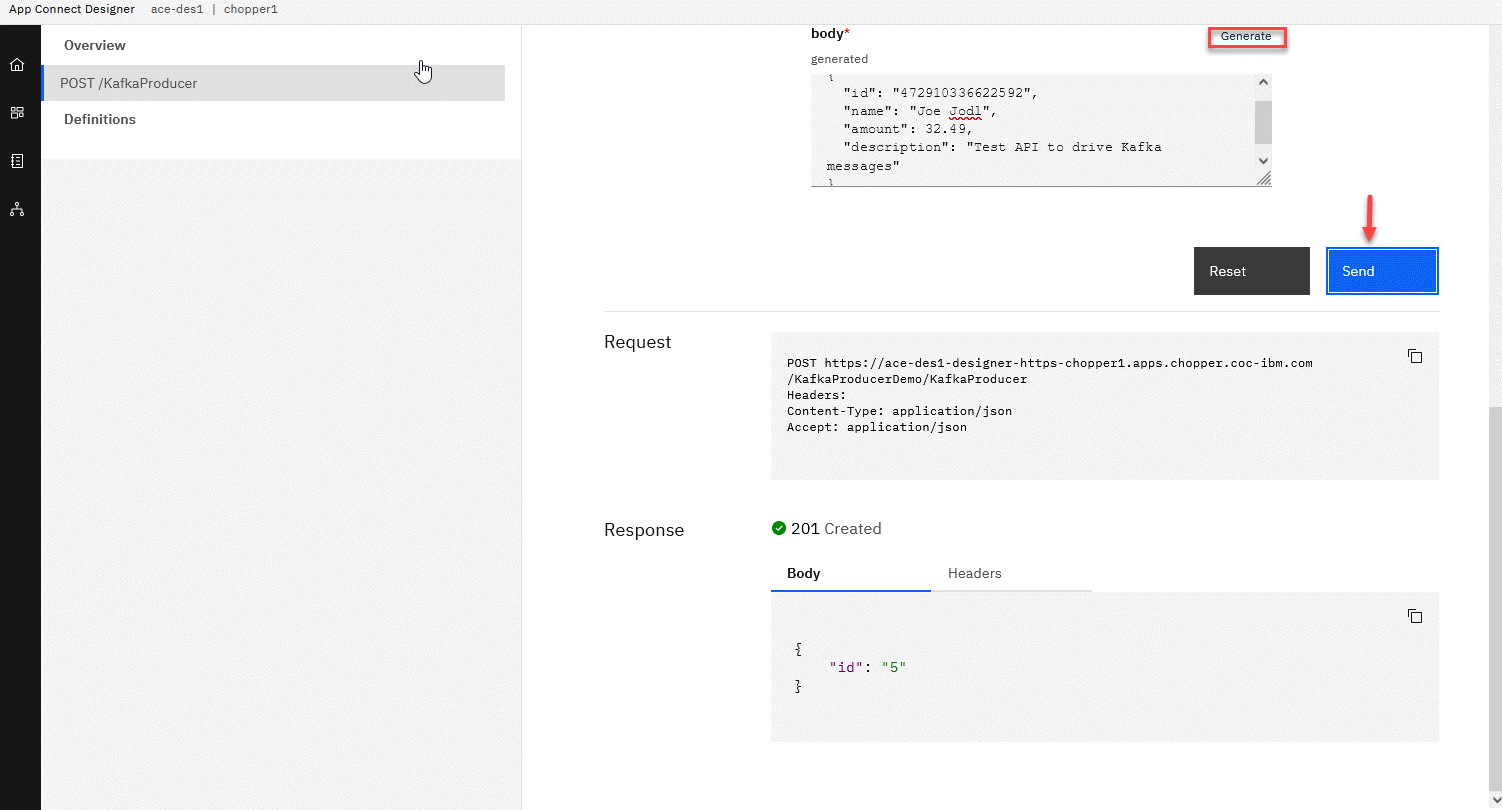This screenshot has width=1502, height=810.
Task: Open the Home icon in left sidebar
Action: click(17, 65)
